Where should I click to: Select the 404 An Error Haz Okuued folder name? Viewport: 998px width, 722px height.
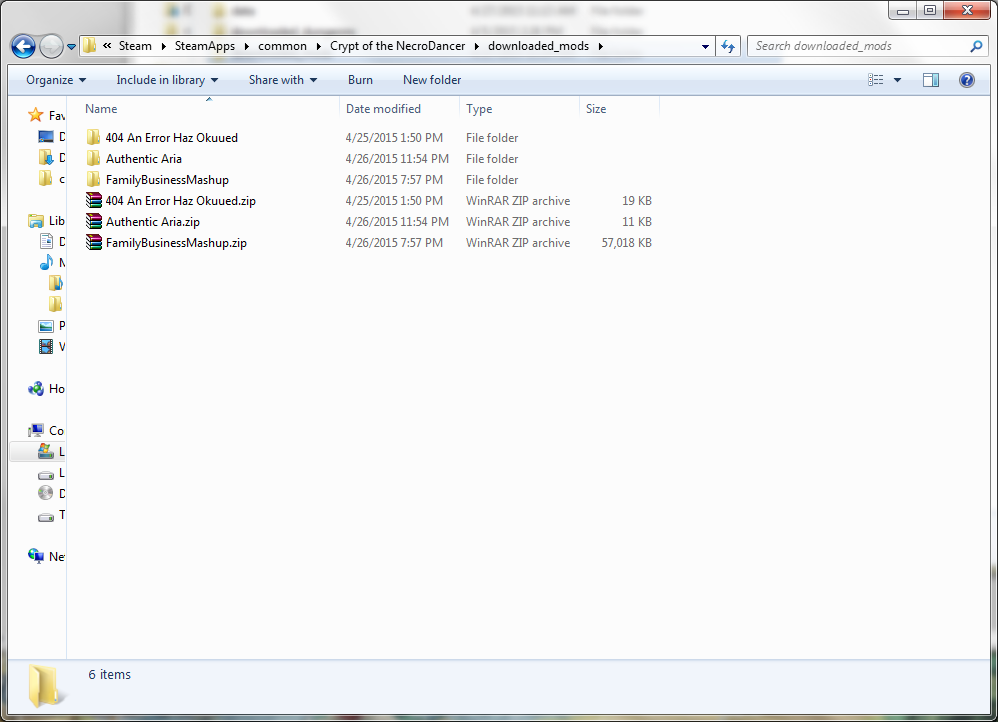point(171,138)
